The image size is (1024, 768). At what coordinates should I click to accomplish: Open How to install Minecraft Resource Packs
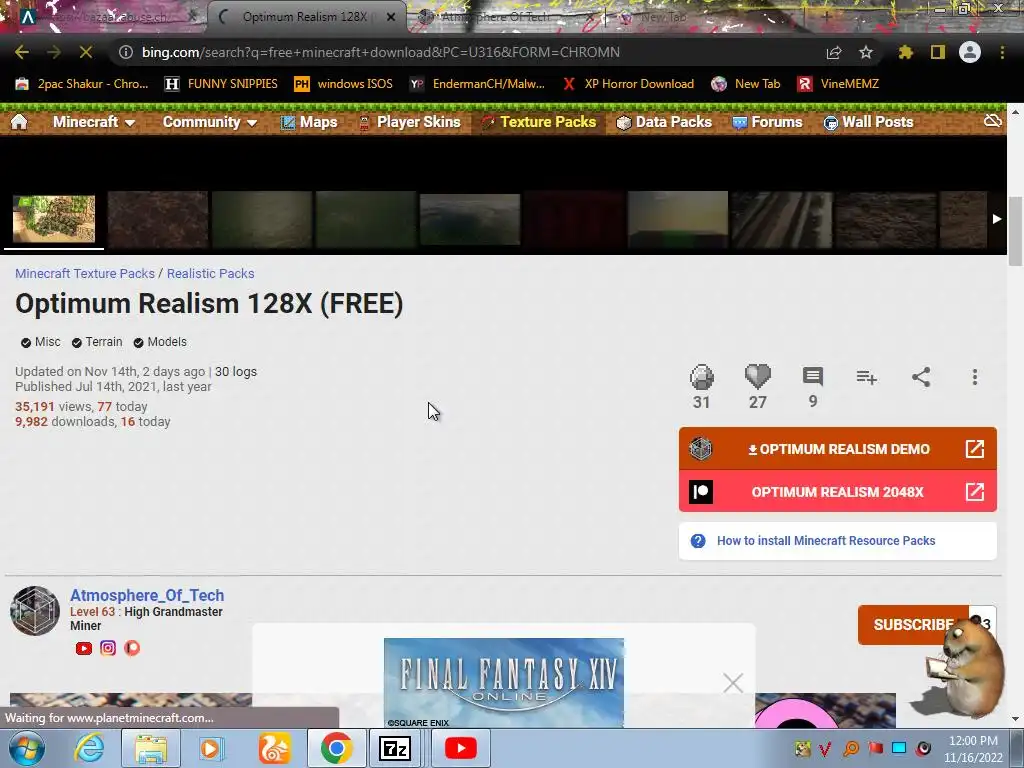click(838, 541)
